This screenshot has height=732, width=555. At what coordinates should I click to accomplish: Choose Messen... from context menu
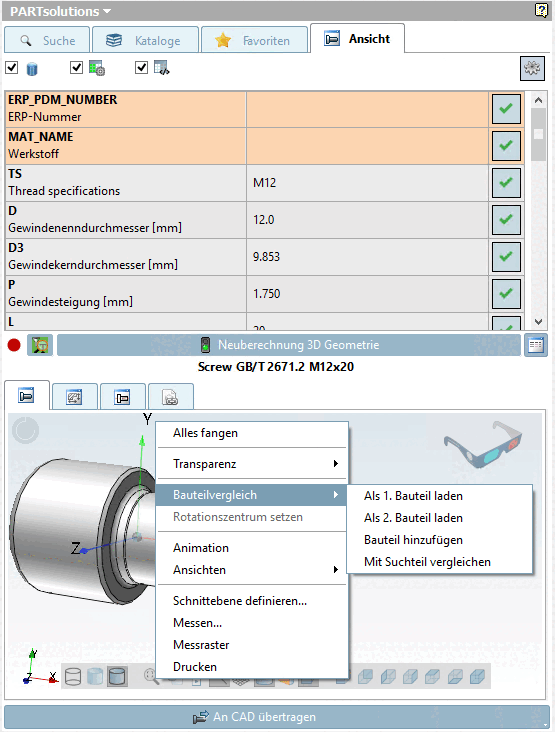tap(253, 623)
